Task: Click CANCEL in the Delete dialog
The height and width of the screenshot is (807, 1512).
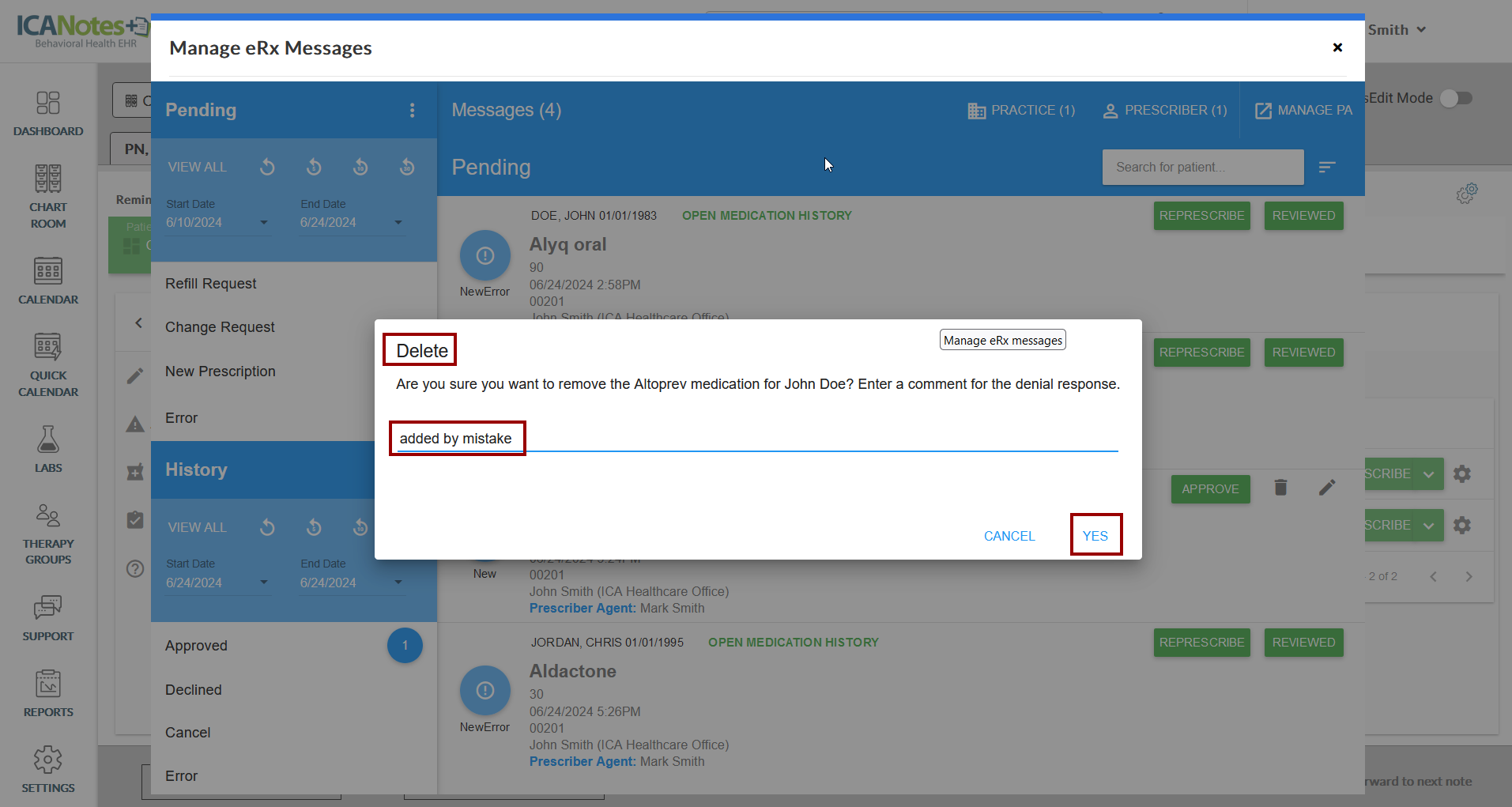Action: click(1009, 536)
